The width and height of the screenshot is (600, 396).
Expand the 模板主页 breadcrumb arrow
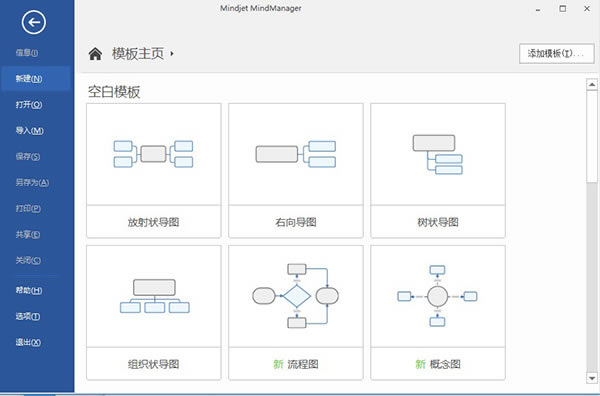click(x=172, y=54)
